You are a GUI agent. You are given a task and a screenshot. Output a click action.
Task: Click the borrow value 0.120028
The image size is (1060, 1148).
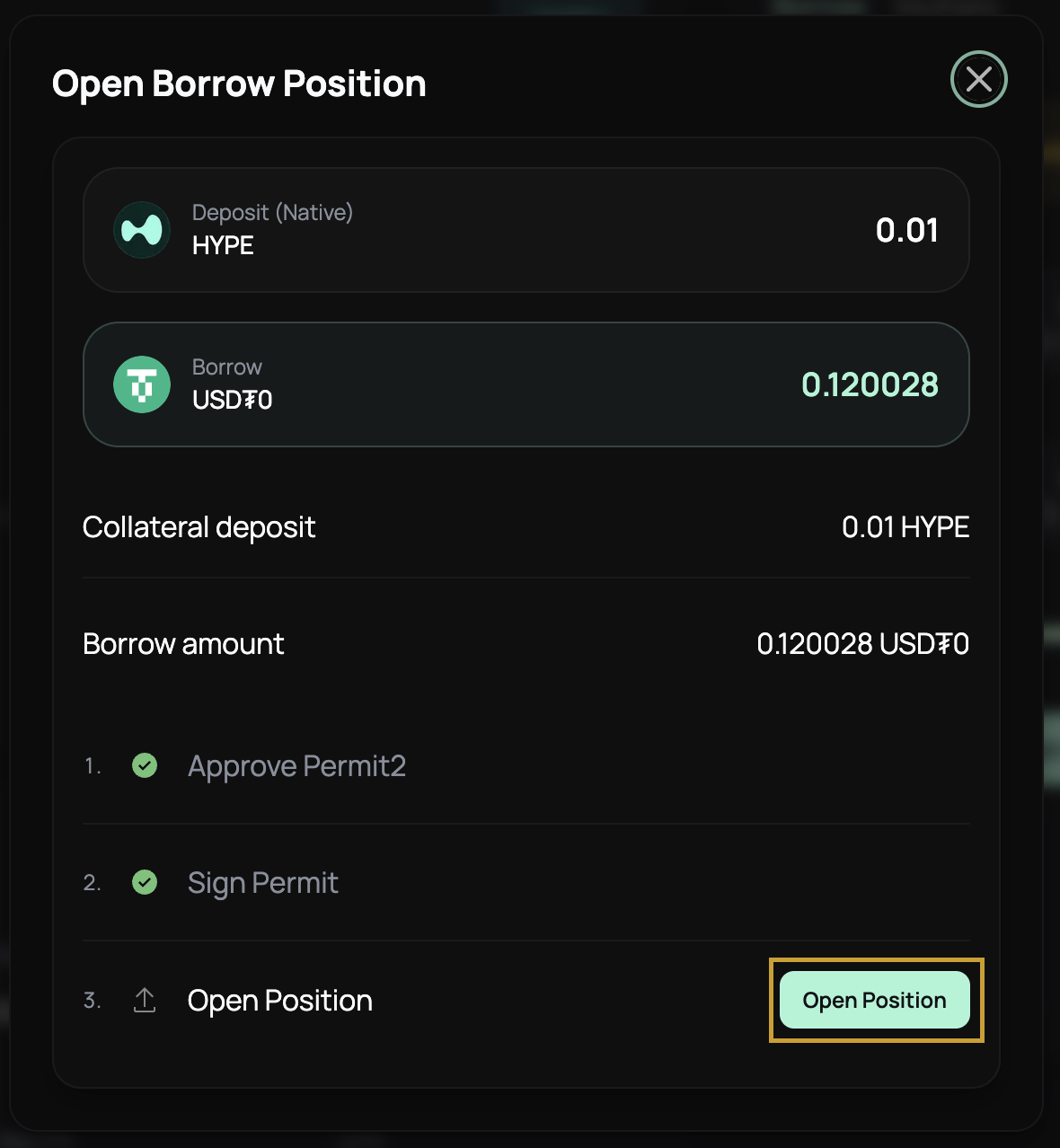pyautogui.click(x=870, y=384)
